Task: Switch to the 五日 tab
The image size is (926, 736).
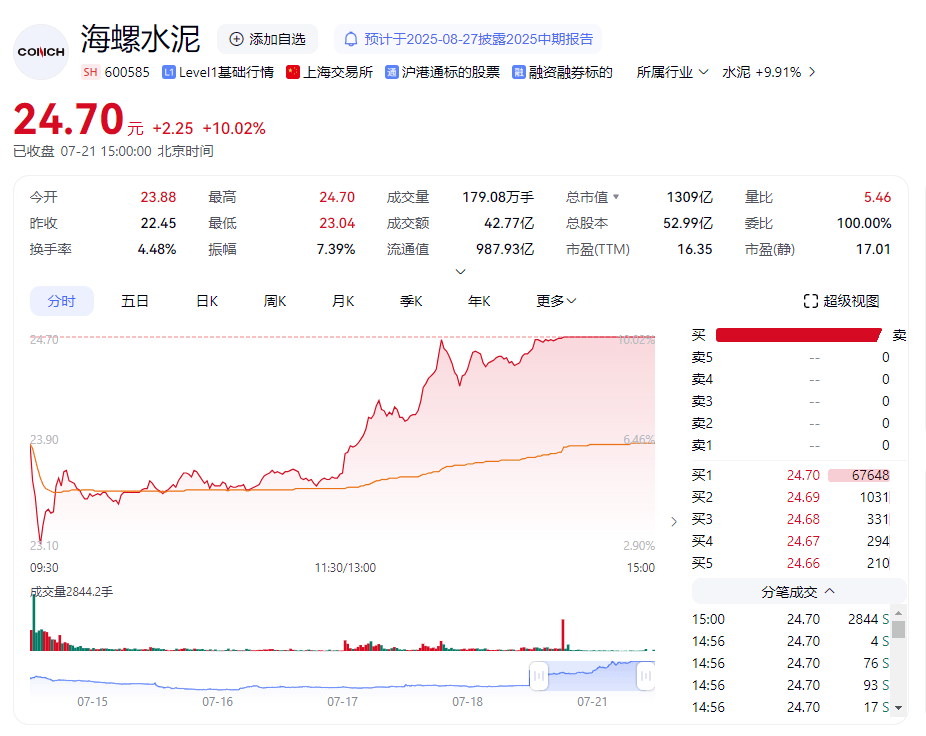Action: tap(135, 301)
